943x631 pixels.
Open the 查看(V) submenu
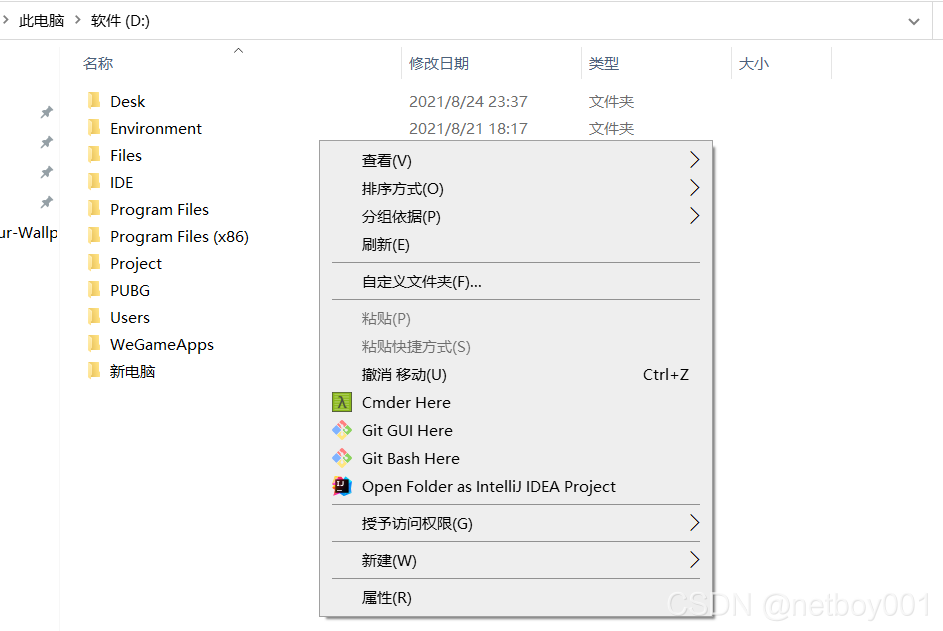[x=516, y=161]
